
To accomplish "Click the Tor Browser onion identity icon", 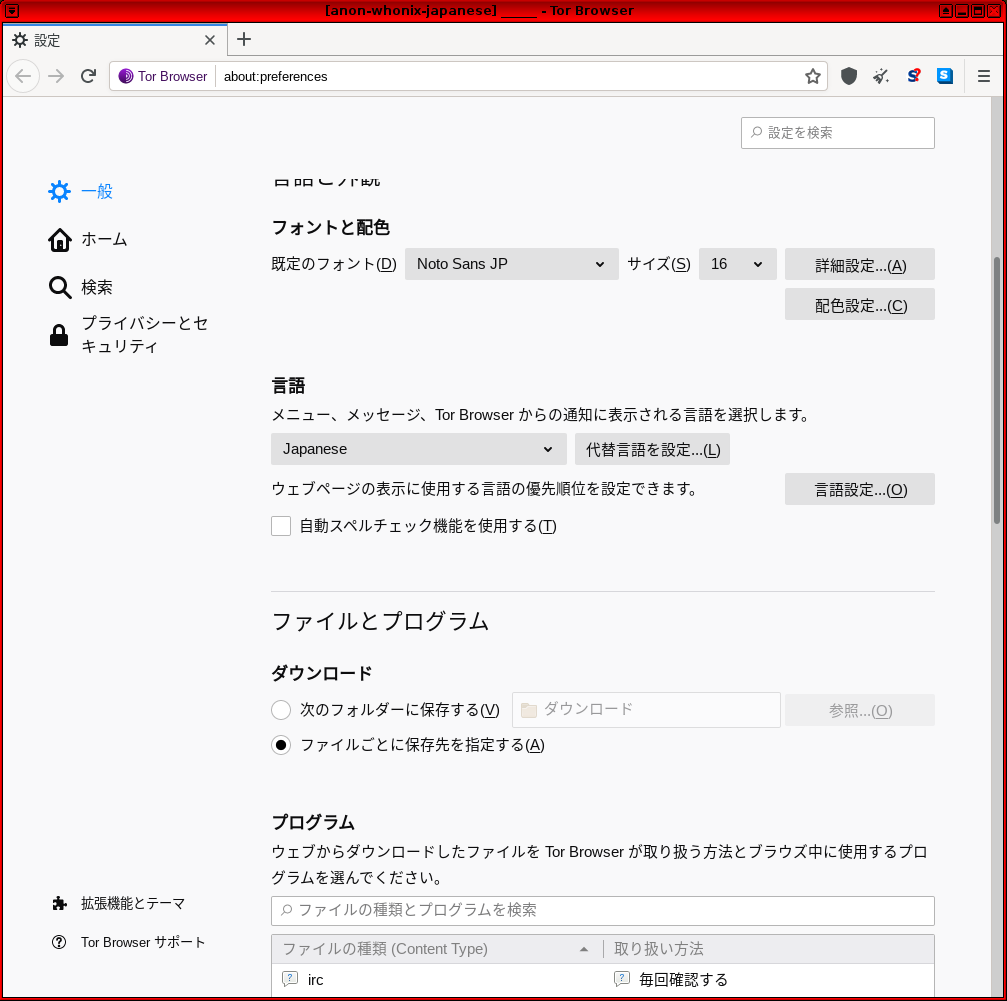I will tap(126, 76).
